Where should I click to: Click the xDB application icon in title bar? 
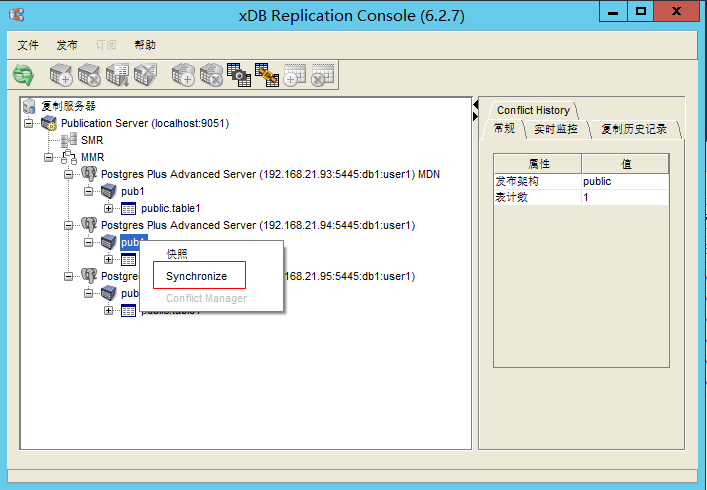coord(17,15)
